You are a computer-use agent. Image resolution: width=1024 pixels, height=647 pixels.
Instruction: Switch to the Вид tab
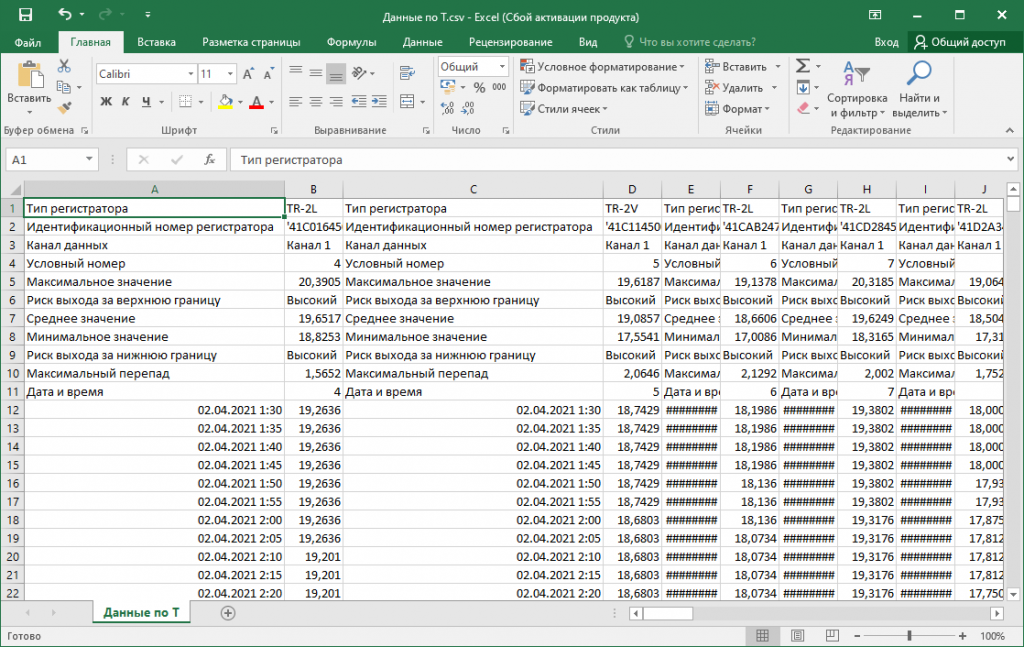(588, 42)
